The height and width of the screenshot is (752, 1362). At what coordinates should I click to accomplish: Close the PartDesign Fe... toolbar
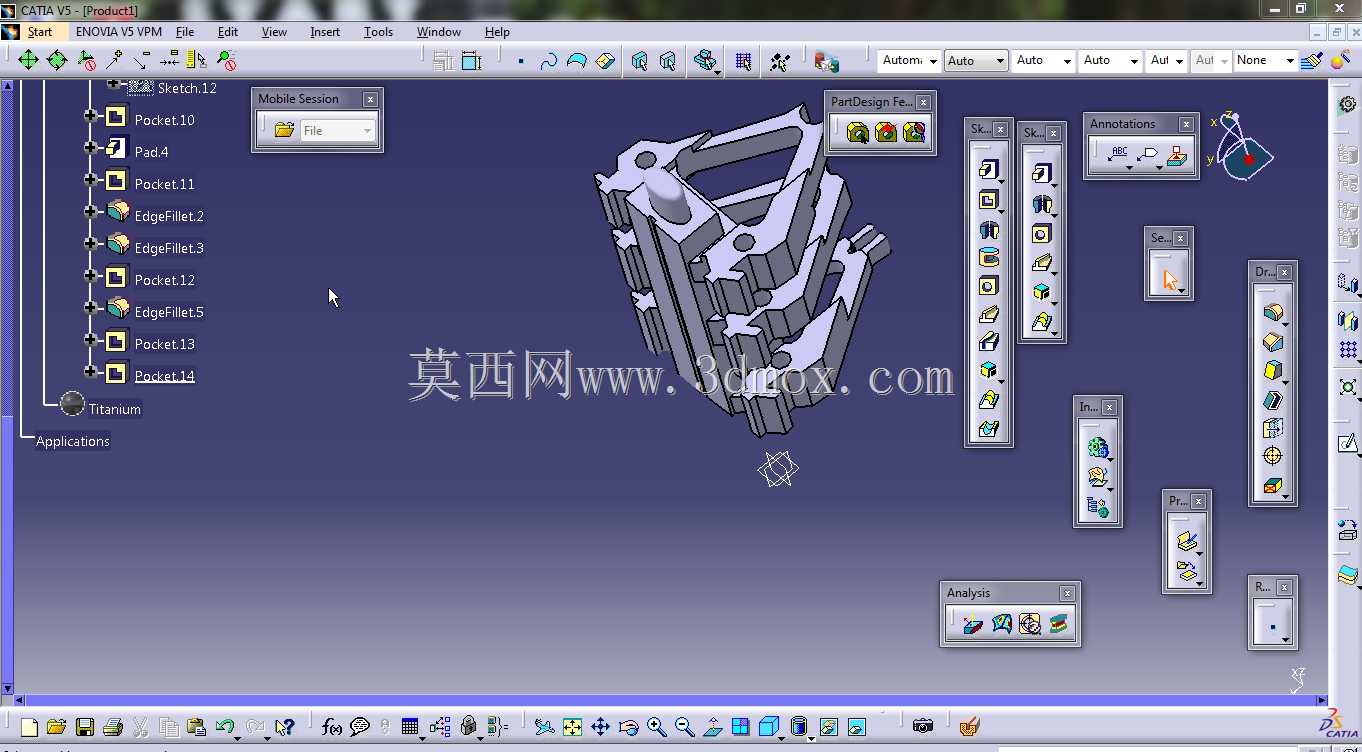pyautogui.click(x=923, y=102)
